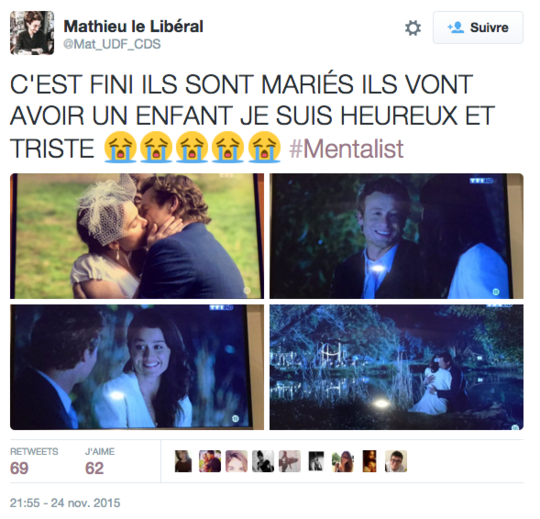540x519 pixels.
Task: Open Mathieu le Libéral's profile avatar
Action: click(x=32, y=33)
